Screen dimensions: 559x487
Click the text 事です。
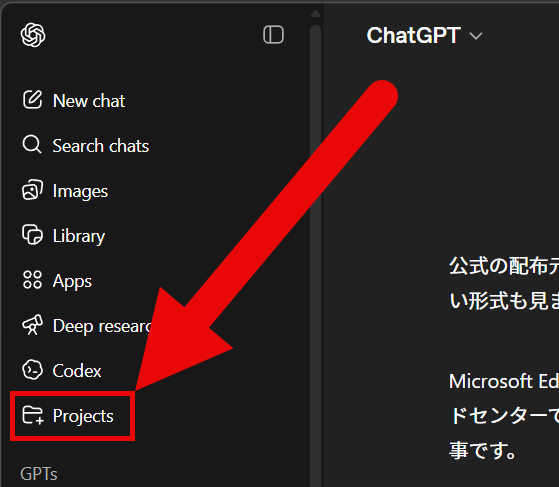pyautogui.click(x=483, y=450)
